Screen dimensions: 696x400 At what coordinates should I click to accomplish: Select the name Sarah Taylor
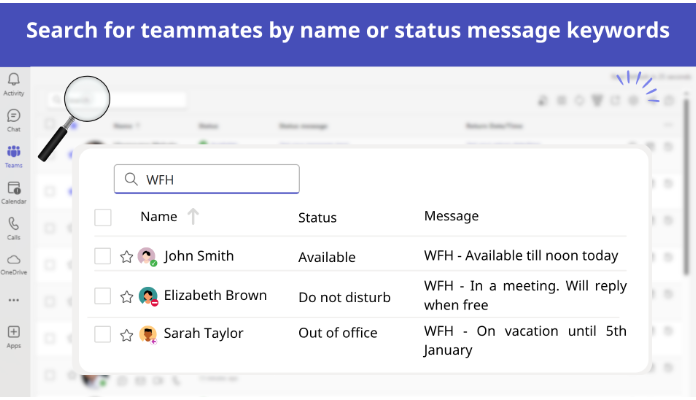pyautogui.click(x=203, y=333)
